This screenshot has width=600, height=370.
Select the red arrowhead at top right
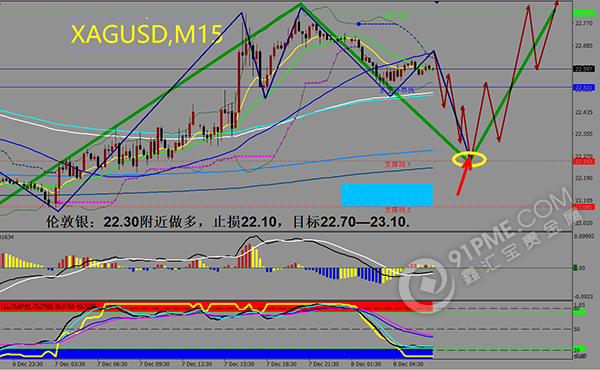click(556, 4)
